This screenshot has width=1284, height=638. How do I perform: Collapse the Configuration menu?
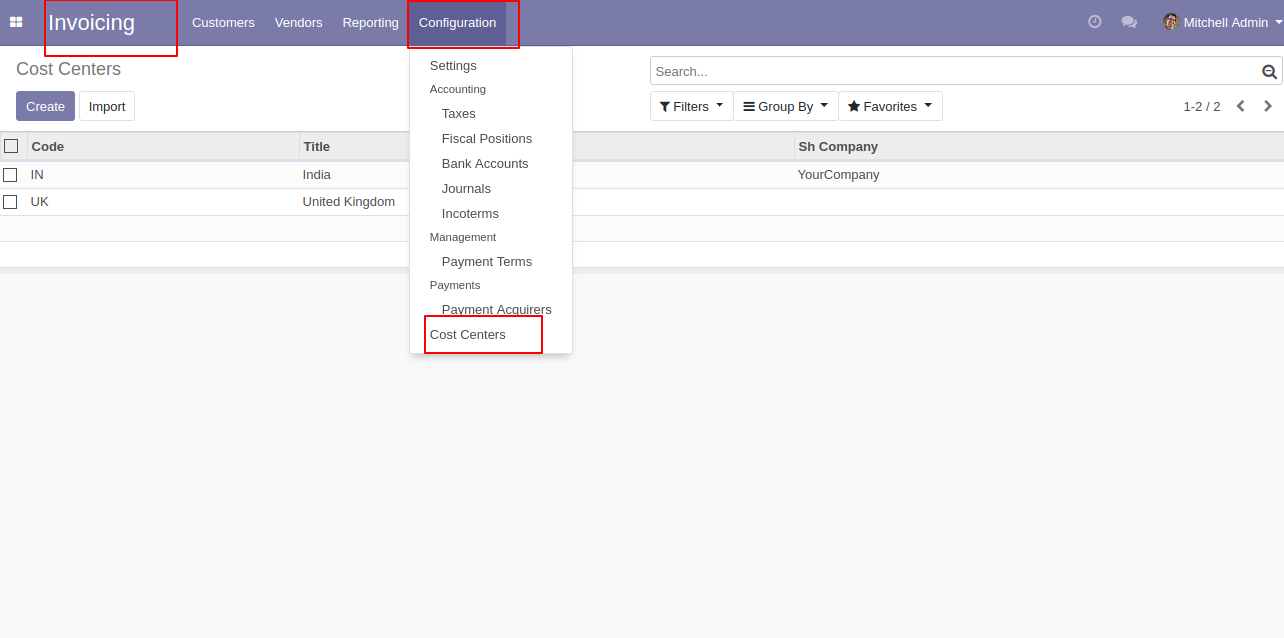click(457, 22)
